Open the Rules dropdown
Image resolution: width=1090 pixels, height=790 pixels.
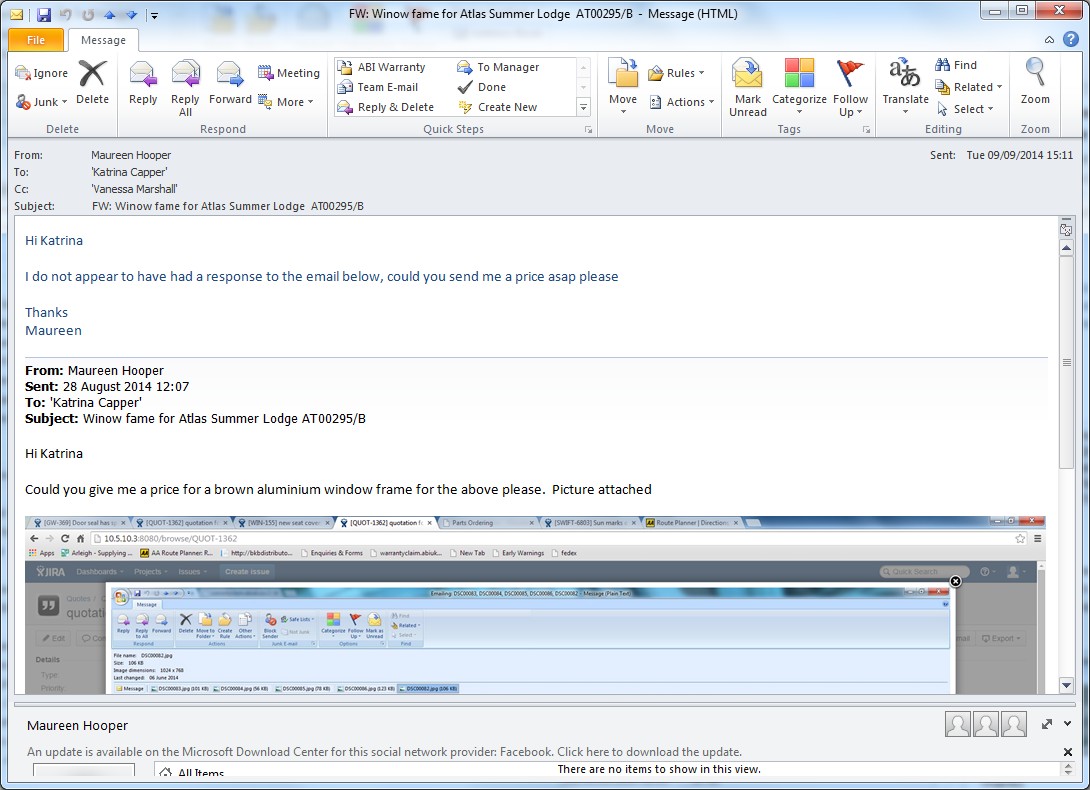pos(676,73)
